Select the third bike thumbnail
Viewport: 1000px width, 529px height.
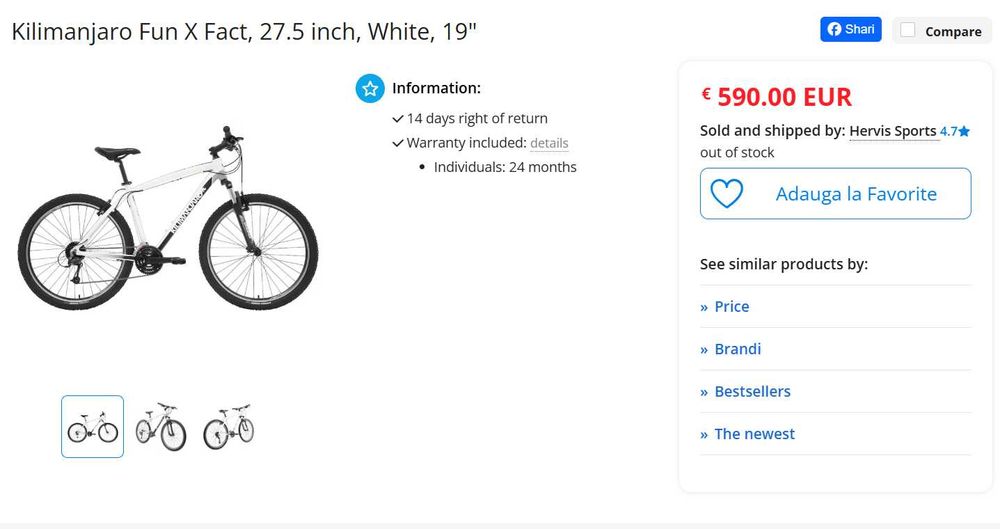click(x=228, y=427)
